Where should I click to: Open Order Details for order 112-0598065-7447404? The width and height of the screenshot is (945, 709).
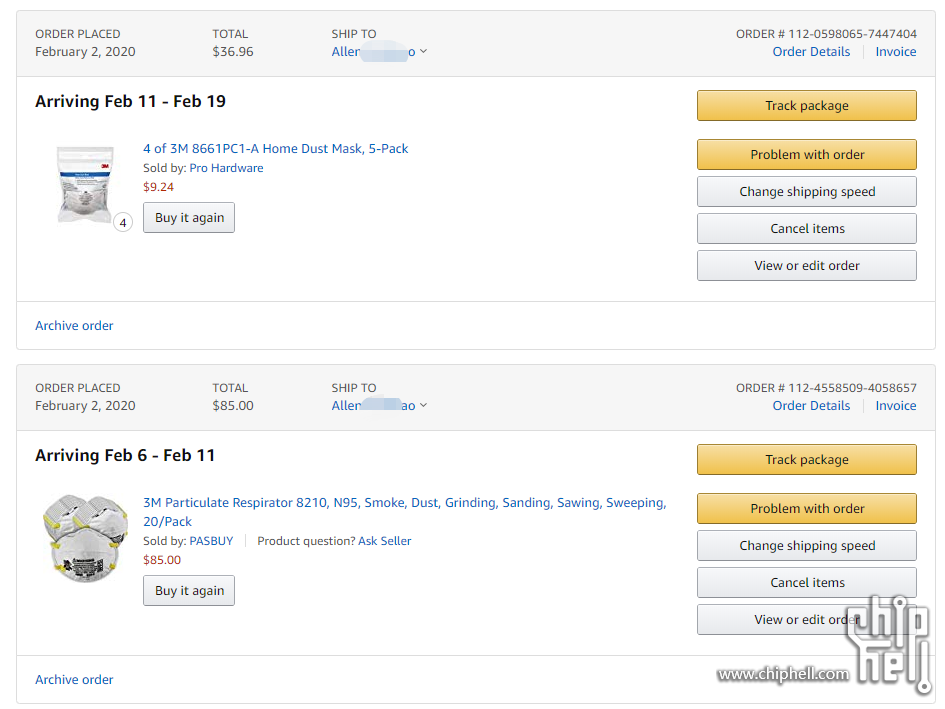[811, 52]
